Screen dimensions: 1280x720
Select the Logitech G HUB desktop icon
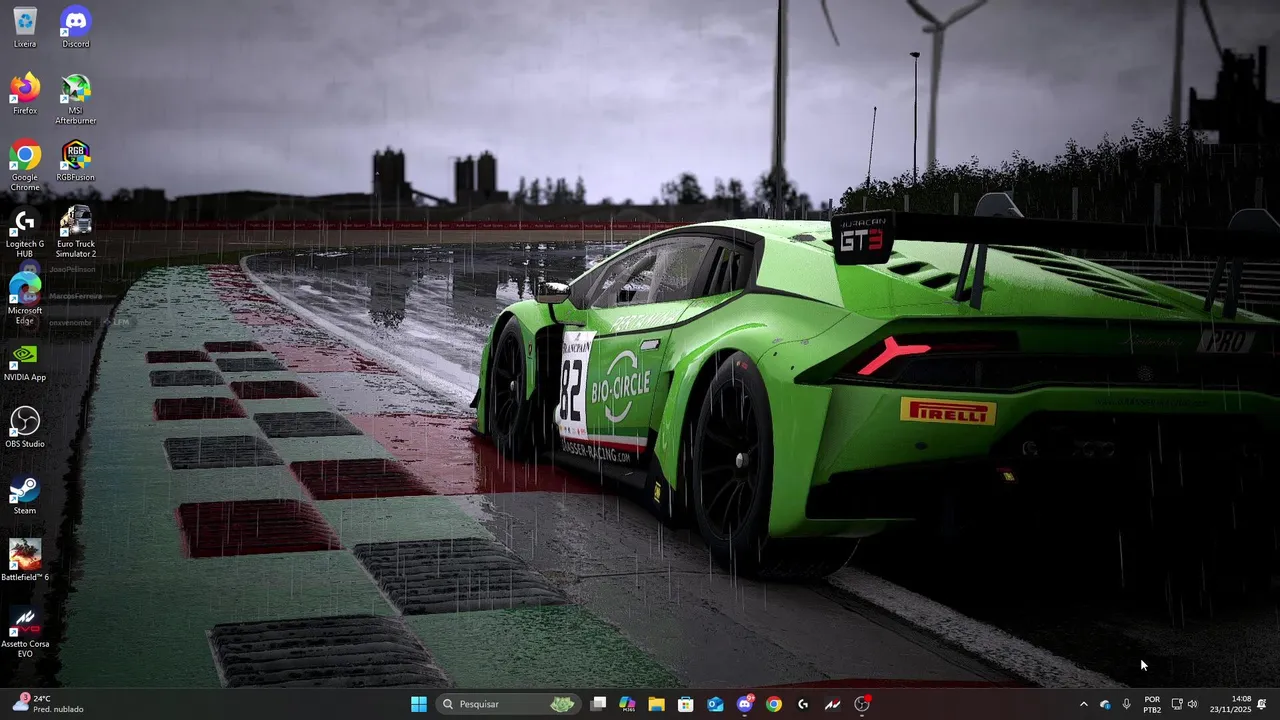pos(25,232)
